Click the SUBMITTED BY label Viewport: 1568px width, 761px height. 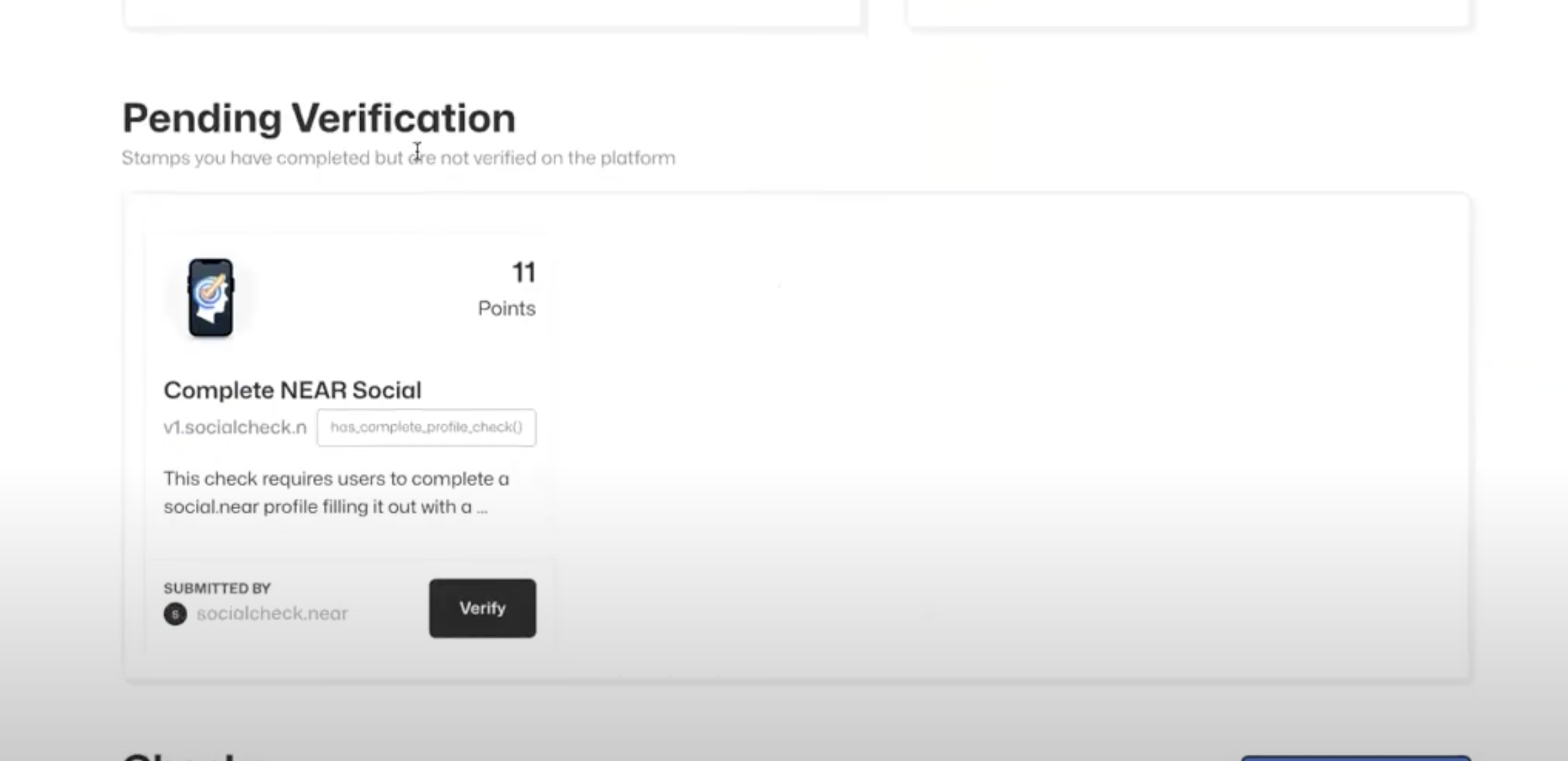click(217, 589)
